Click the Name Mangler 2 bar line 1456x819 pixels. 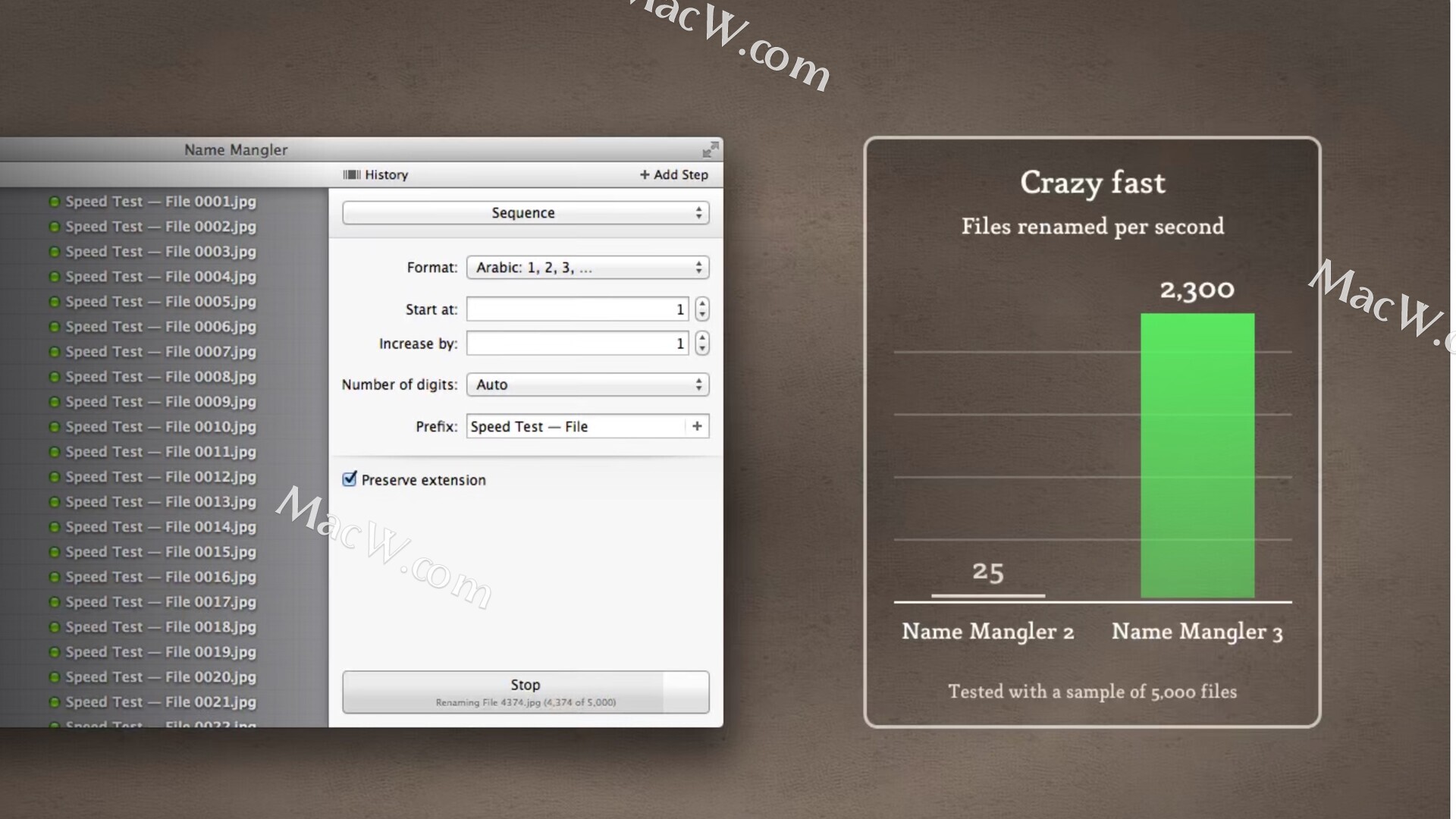[x=988, y=596]
